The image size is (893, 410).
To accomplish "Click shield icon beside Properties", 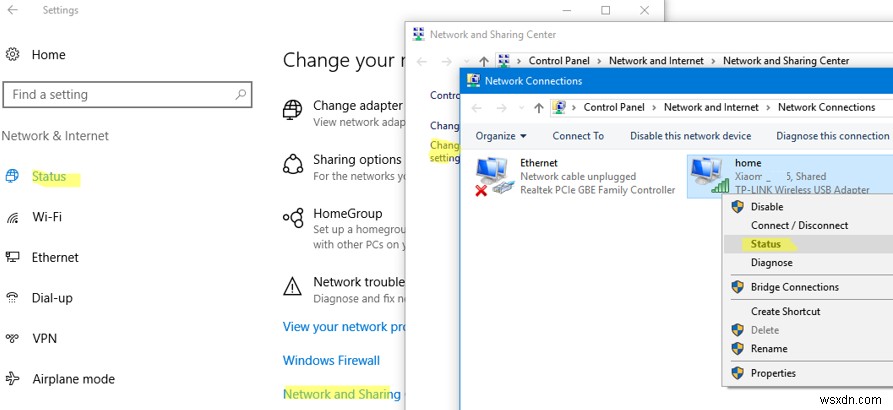I will click(x=738, y=374).
